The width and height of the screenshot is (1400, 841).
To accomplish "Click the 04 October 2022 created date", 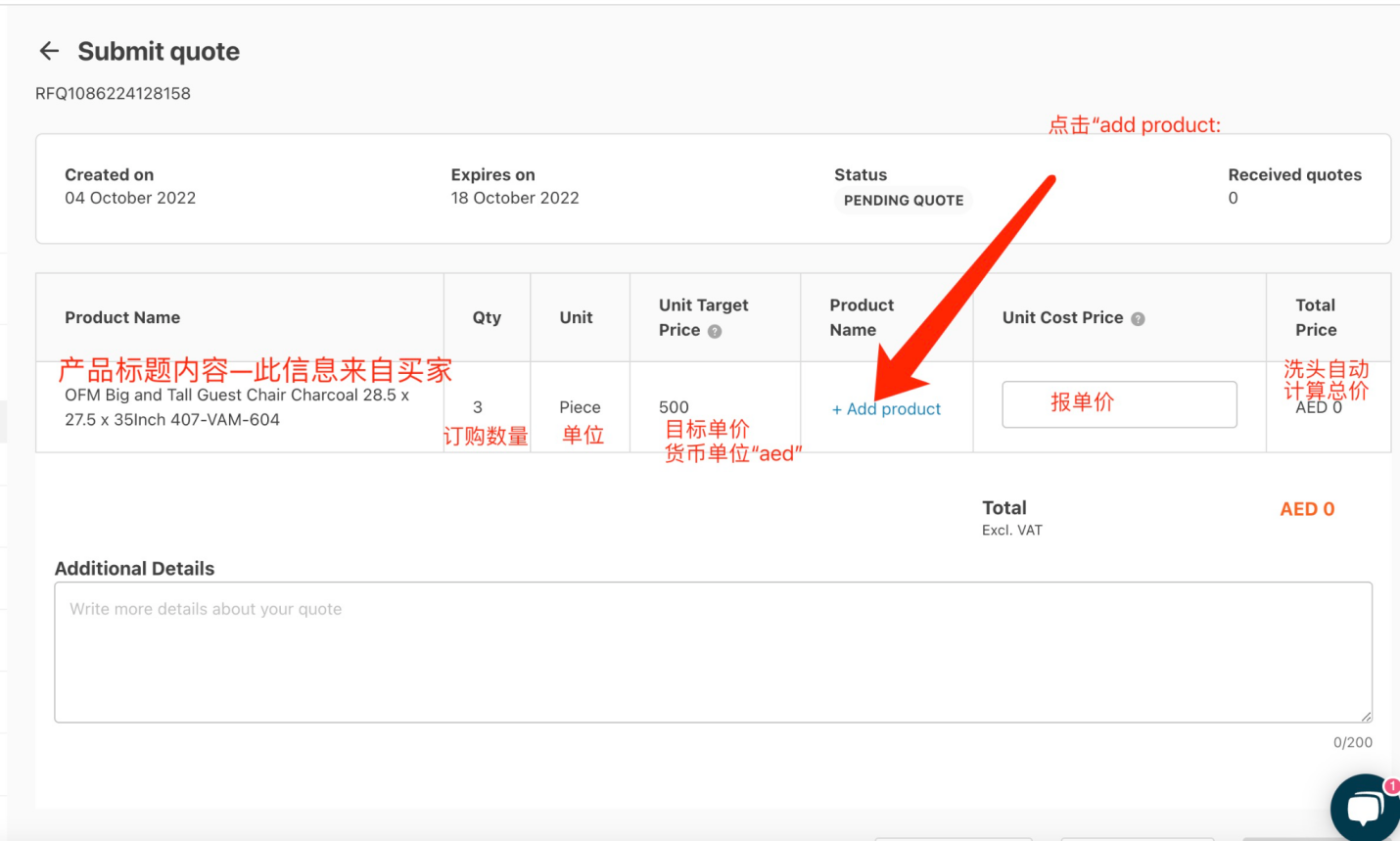I will [x=130, y=198].
